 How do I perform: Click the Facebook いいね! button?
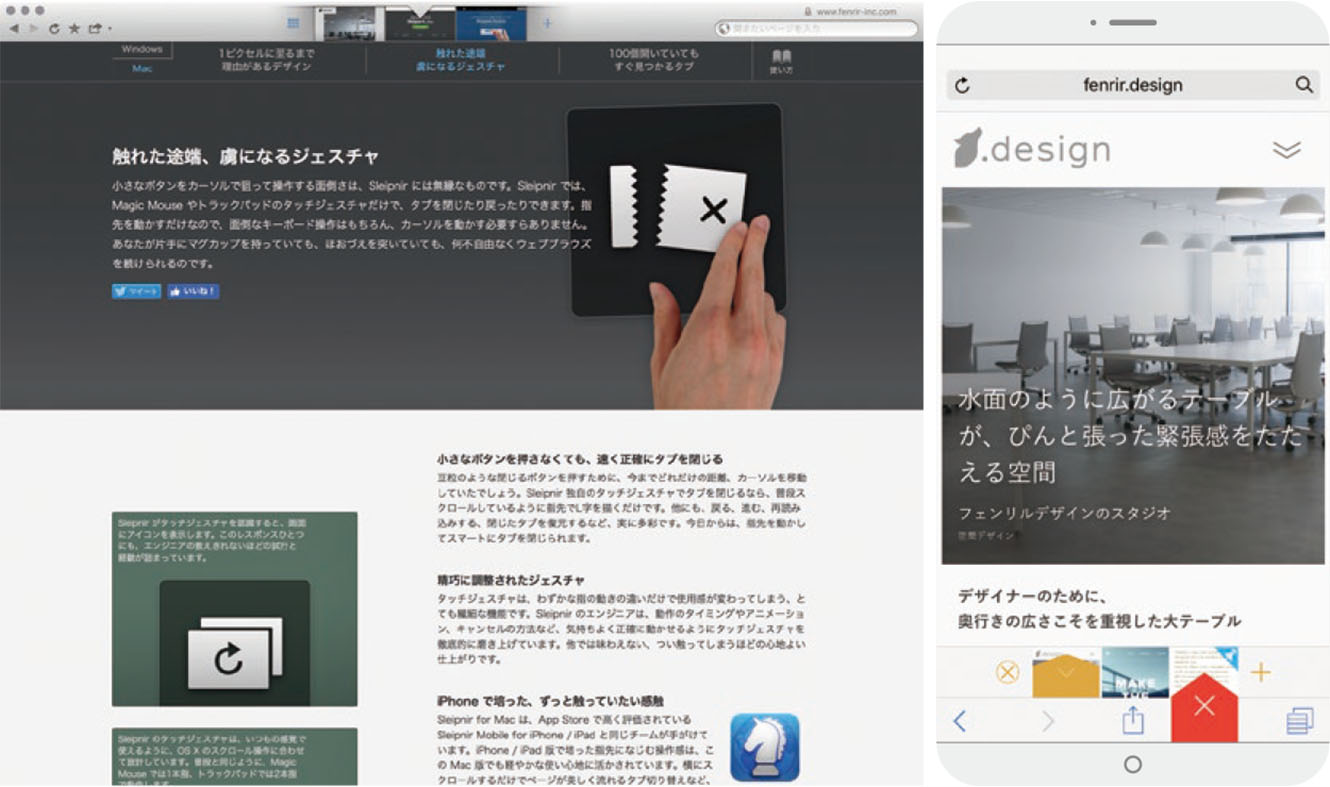(x=193, y=292)
